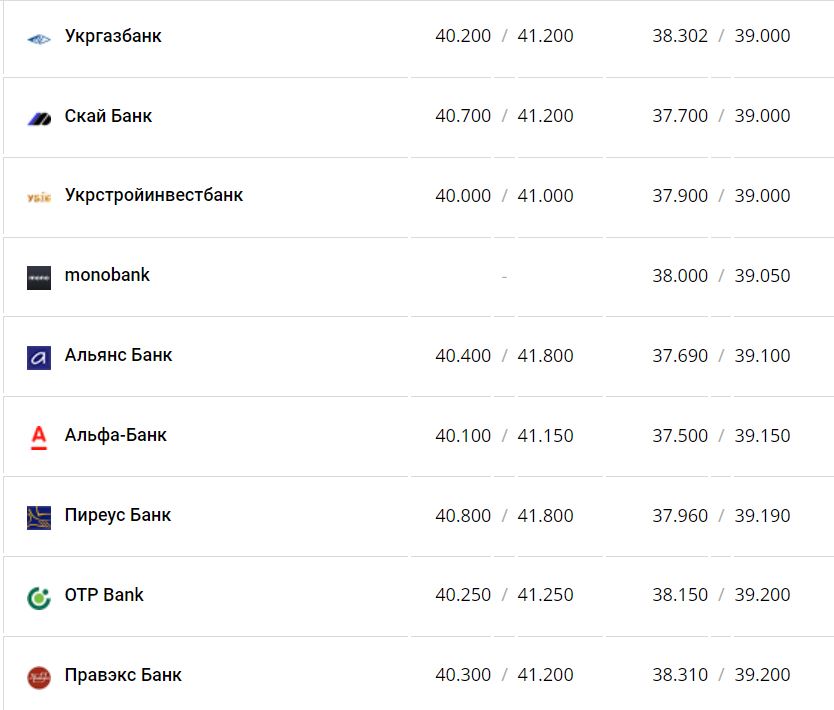Open the monobank name link
This screenshot has height=710, width=834.
coord(107,275)
